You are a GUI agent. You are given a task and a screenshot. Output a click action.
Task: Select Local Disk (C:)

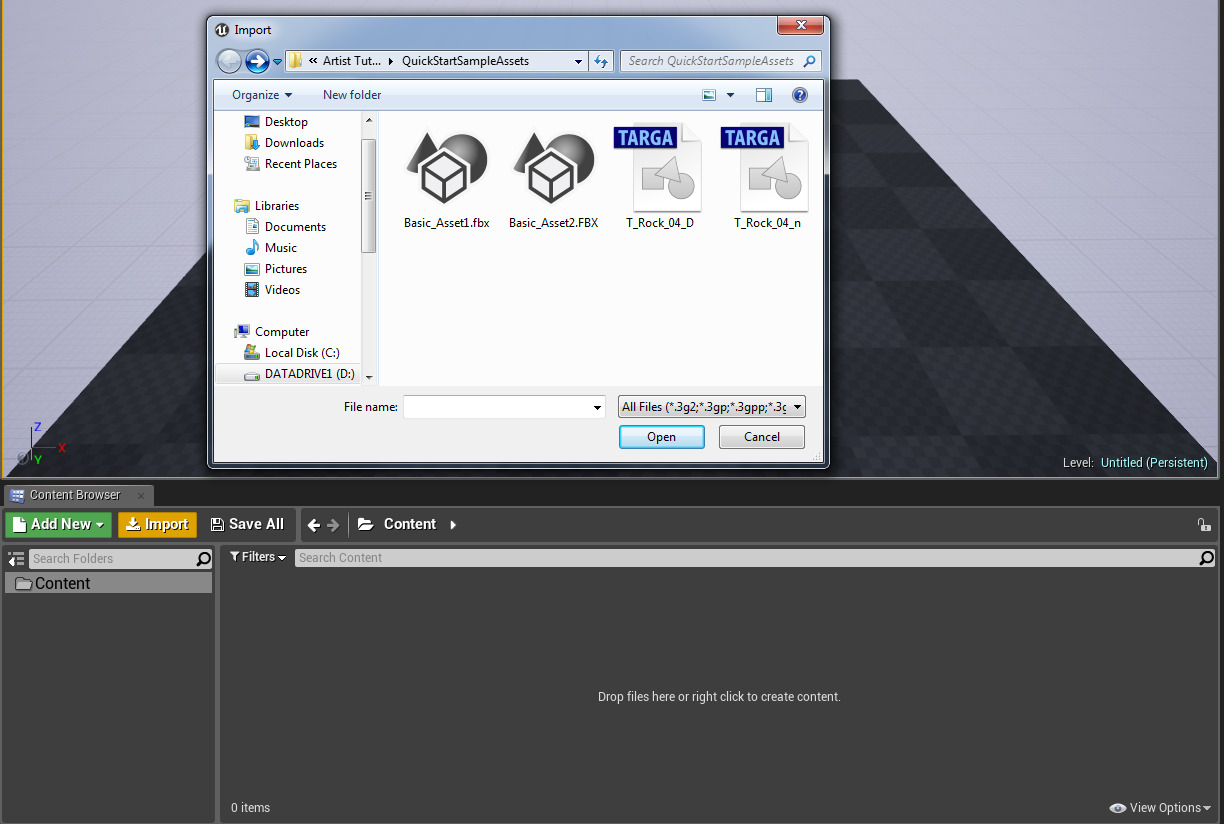point(292,353)
